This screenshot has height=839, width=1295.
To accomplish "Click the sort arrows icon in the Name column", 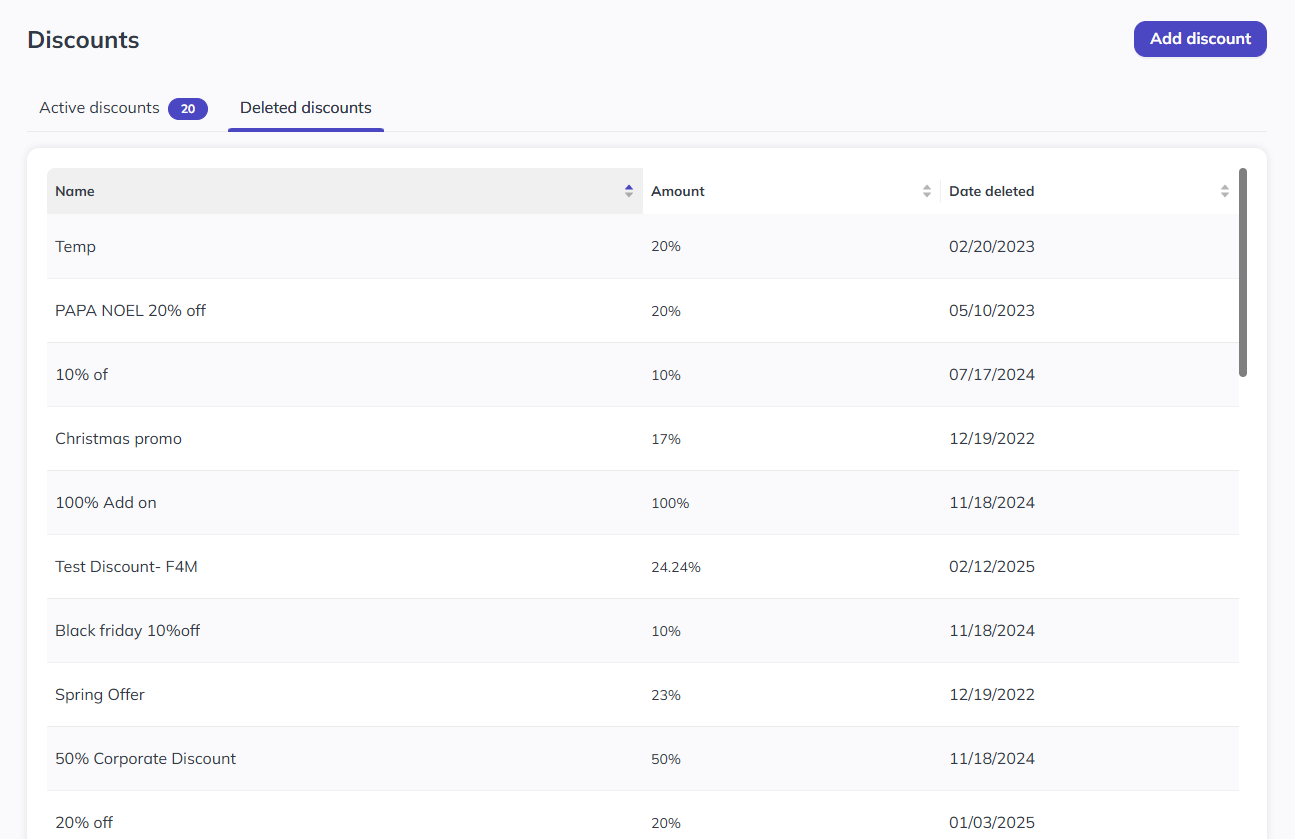I will [629, 191].
